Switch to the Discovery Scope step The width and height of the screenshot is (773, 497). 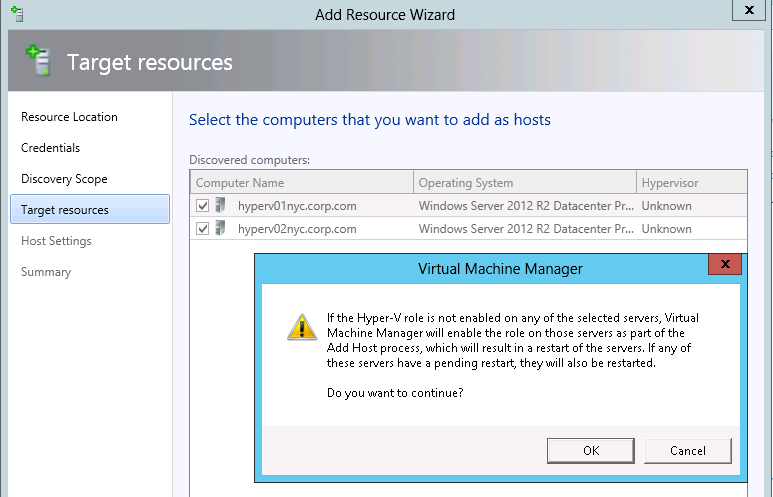pyautogui.click(x=64, y=179)
